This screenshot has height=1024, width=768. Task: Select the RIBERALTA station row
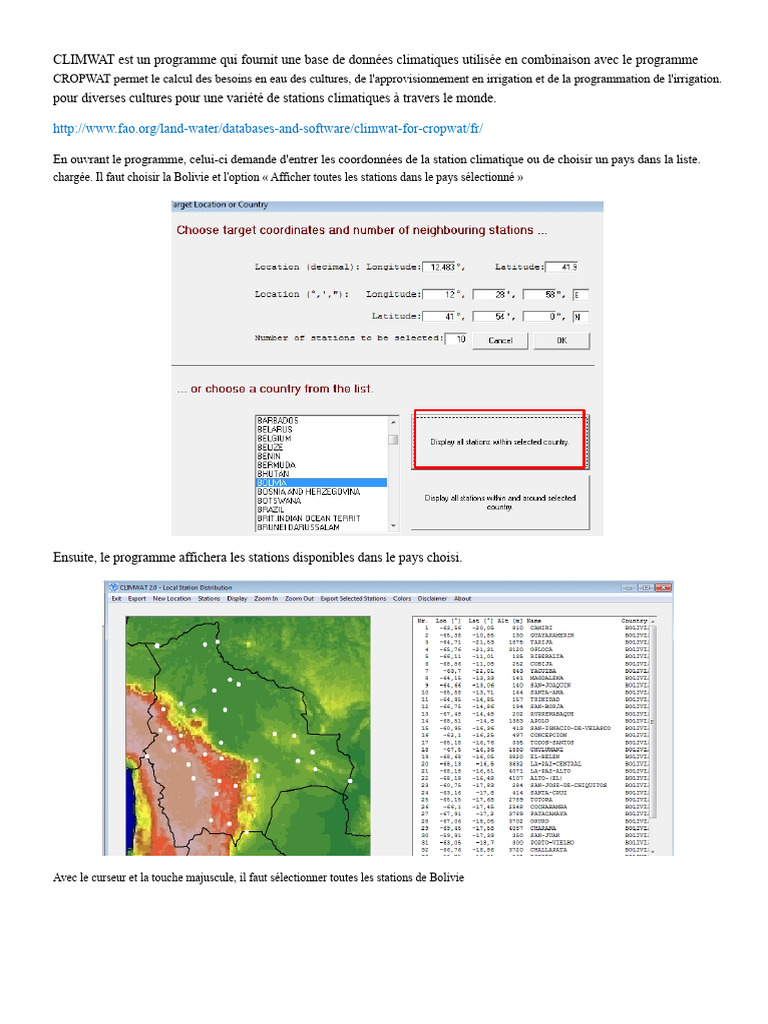[x=532, y=656]
